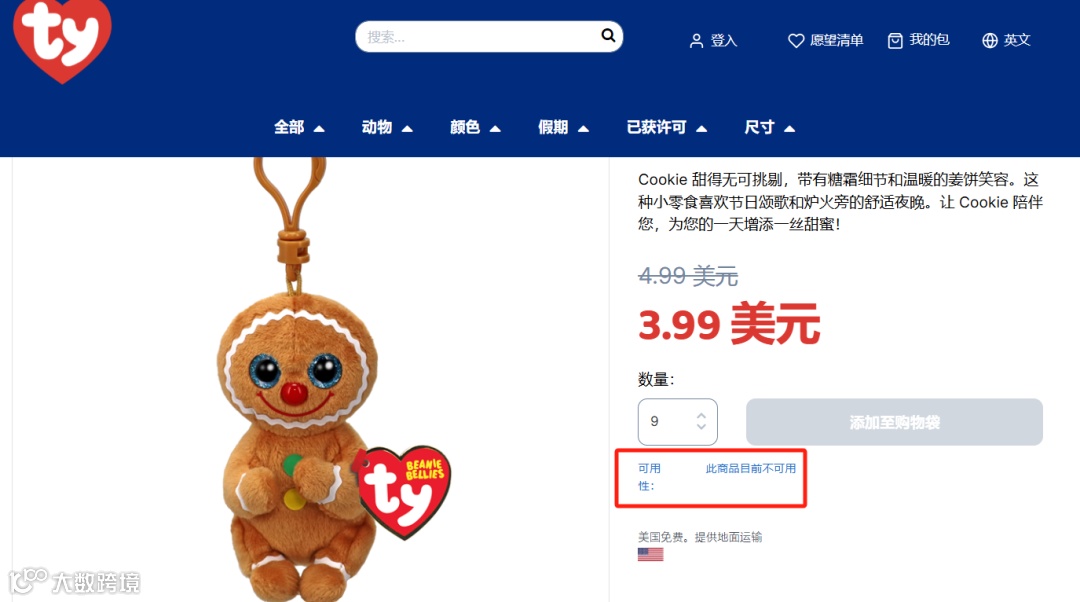Click the US flag icon
The width and height of the screenshot is (1080, 602).
point(650,554)
